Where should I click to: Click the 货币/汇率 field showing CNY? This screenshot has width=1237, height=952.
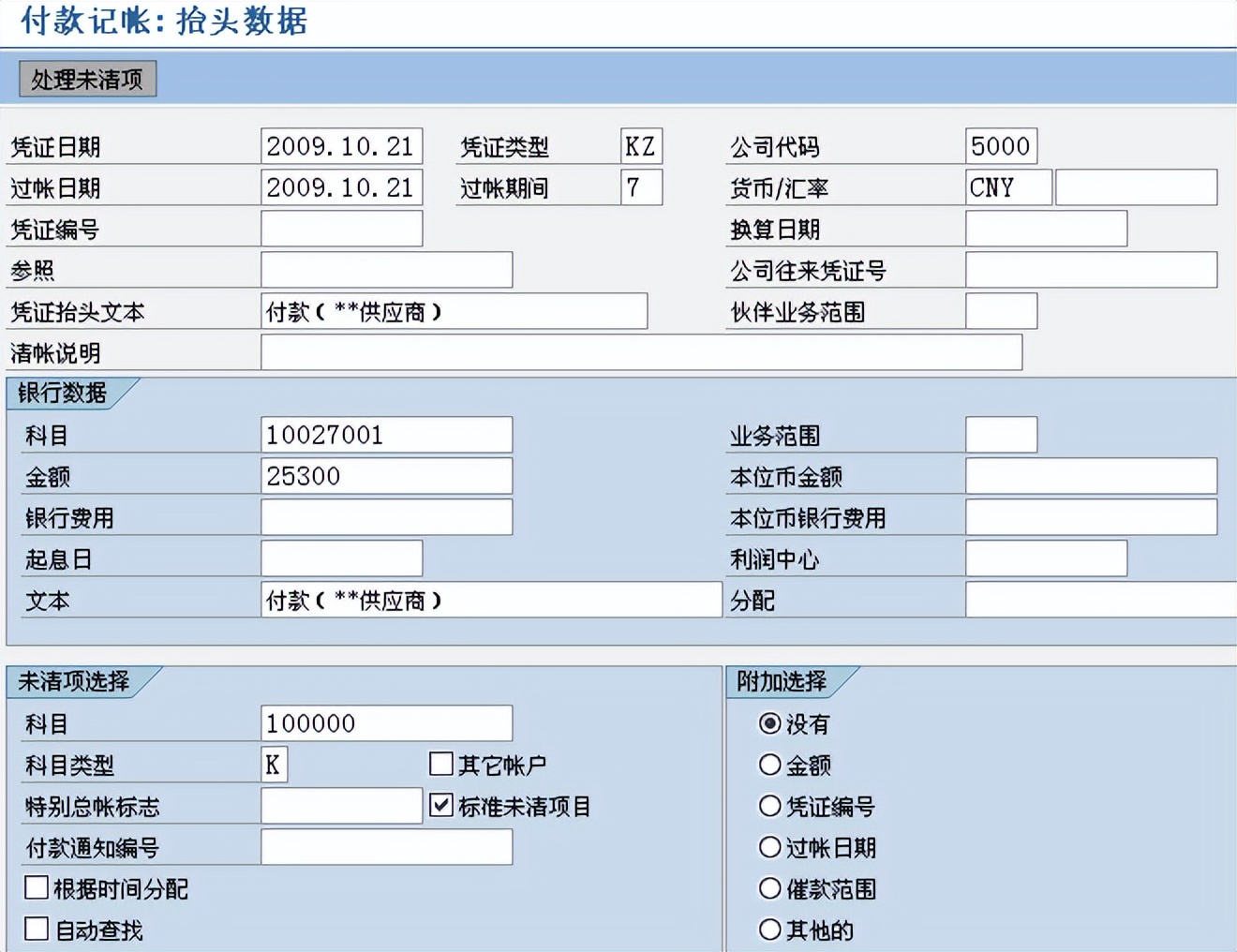pyautogui.click(x=1007, y=186)
